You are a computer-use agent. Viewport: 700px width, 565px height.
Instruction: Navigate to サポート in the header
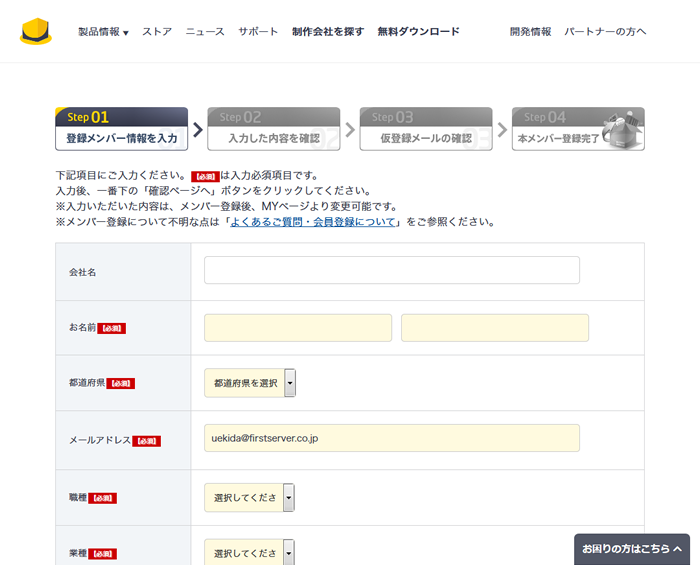pyautogui.click(x=258, y=32)
